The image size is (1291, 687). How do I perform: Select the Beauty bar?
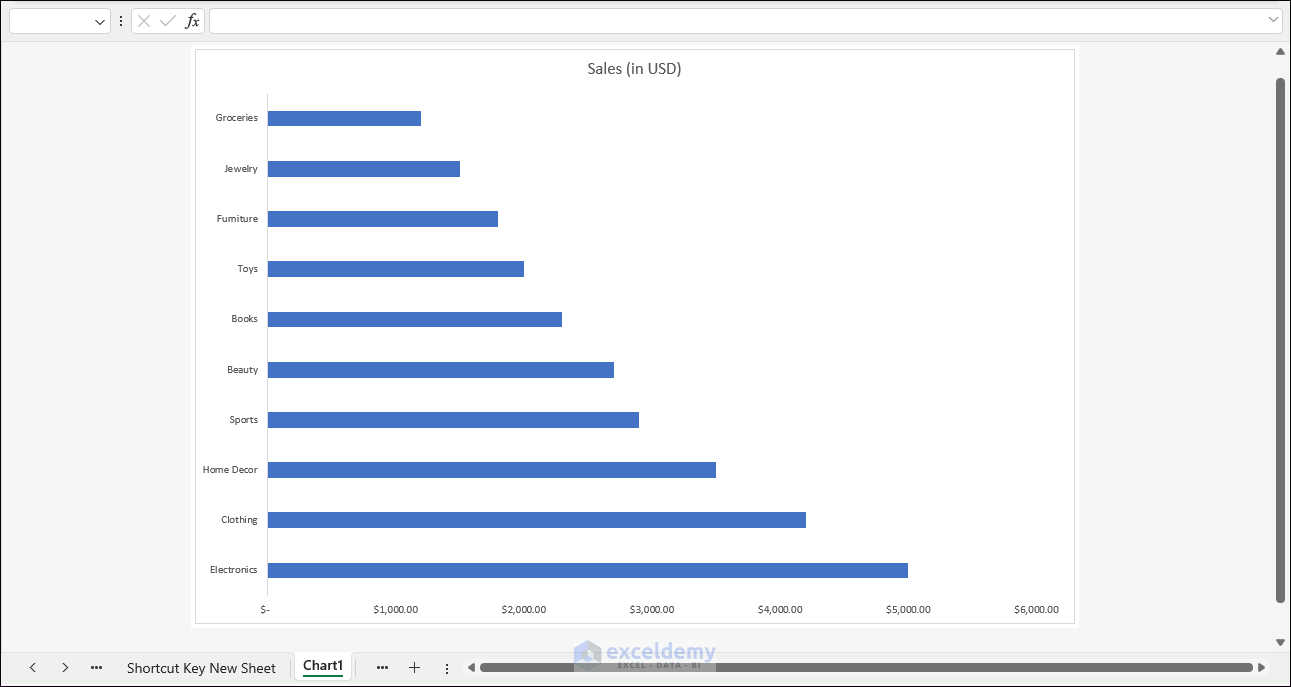click(x=441, y=370)
